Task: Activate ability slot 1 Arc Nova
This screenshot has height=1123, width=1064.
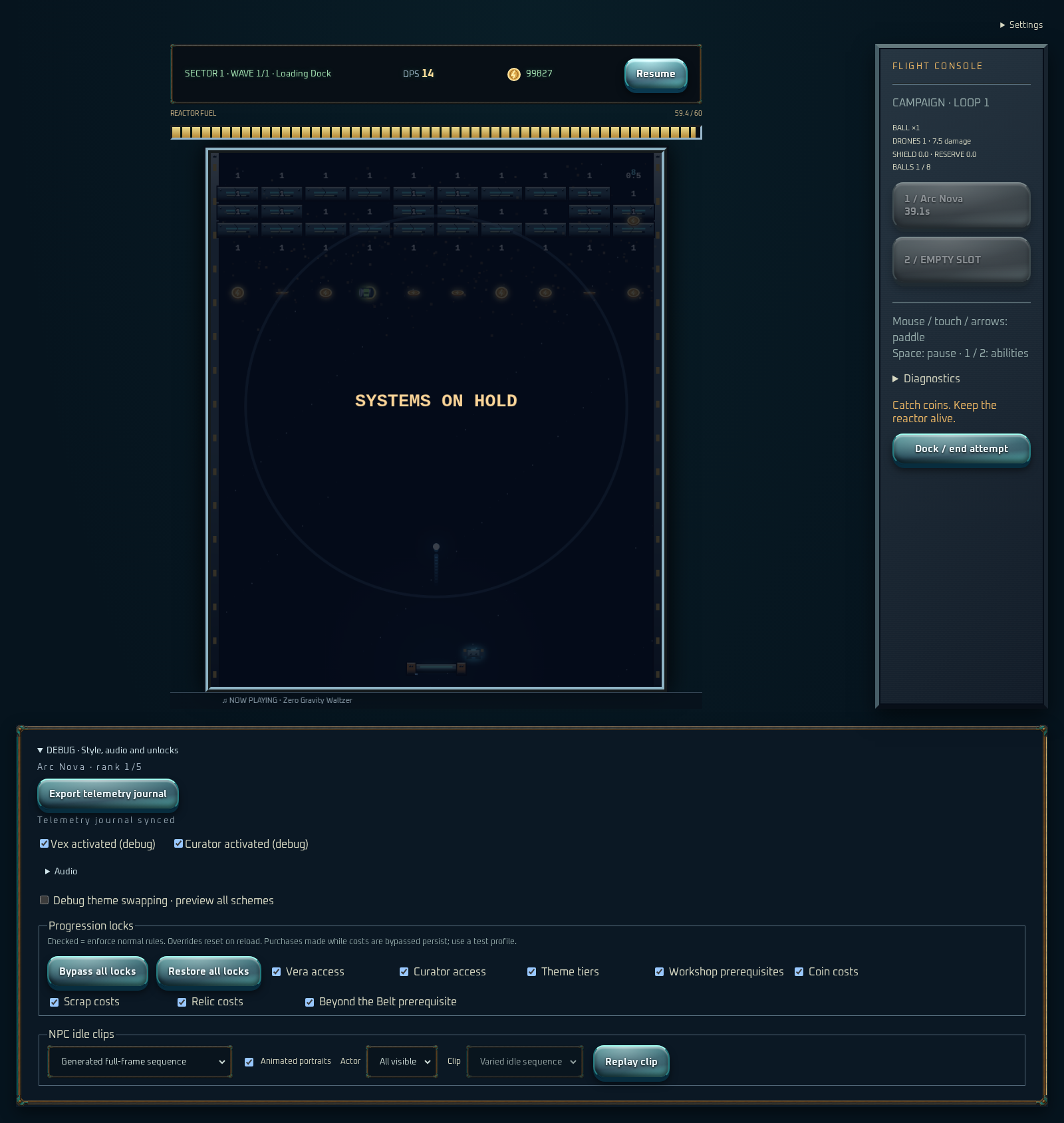Action: 962,205
